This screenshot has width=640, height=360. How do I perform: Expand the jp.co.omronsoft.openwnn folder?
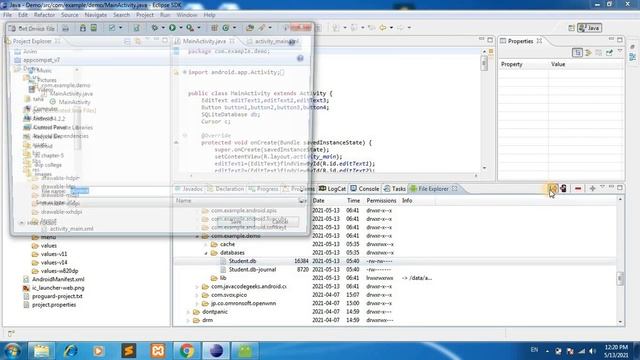[x=197, y=303]
